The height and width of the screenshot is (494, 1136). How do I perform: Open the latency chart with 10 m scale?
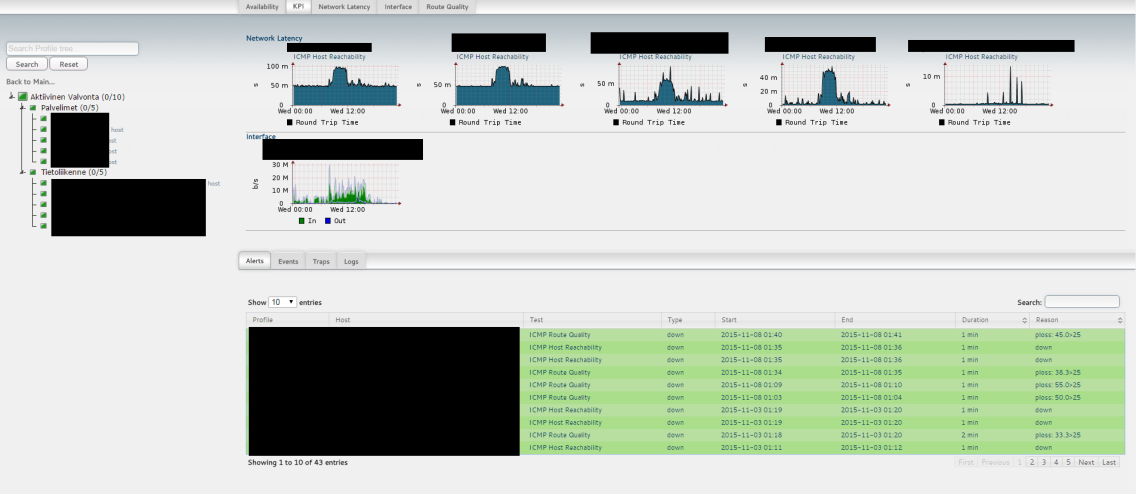[x=981, y=89]
